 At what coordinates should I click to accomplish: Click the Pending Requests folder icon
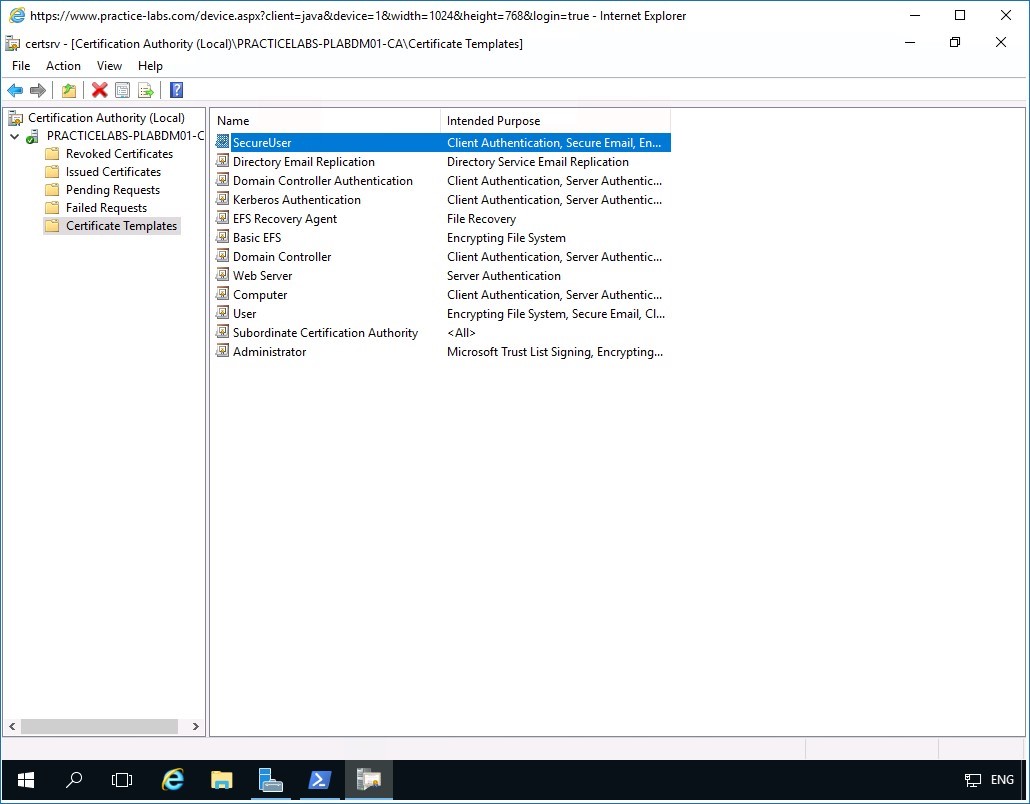[x=52, y=190]
